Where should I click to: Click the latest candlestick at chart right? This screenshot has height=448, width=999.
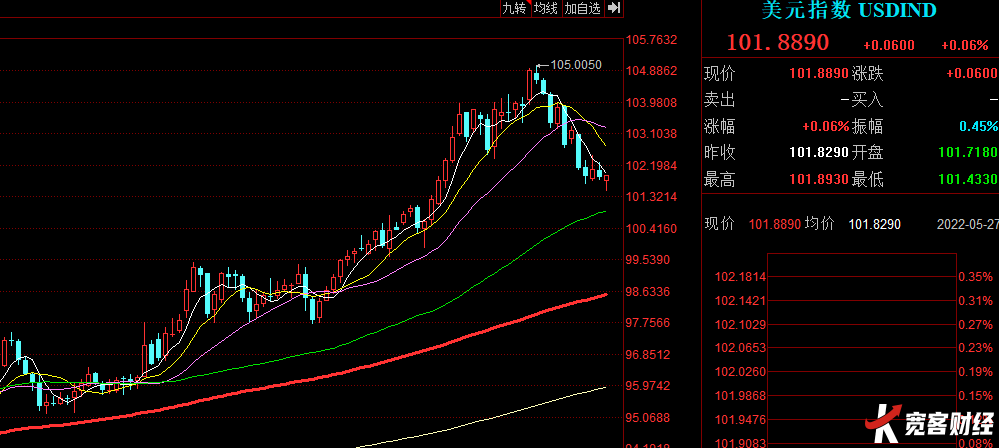(x=607, y=181)
